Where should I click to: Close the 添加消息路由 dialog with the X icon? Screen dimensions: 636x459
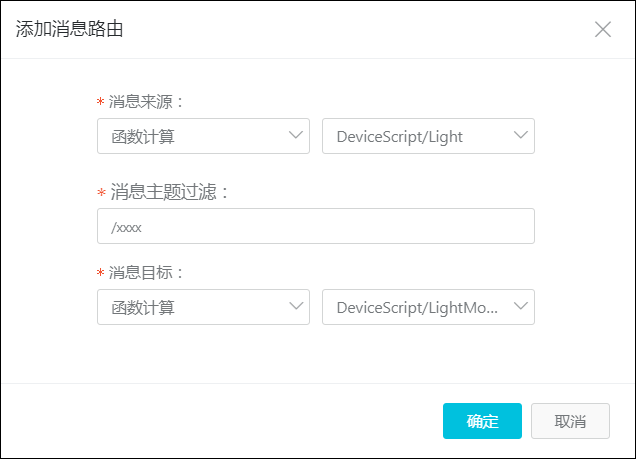603,29
